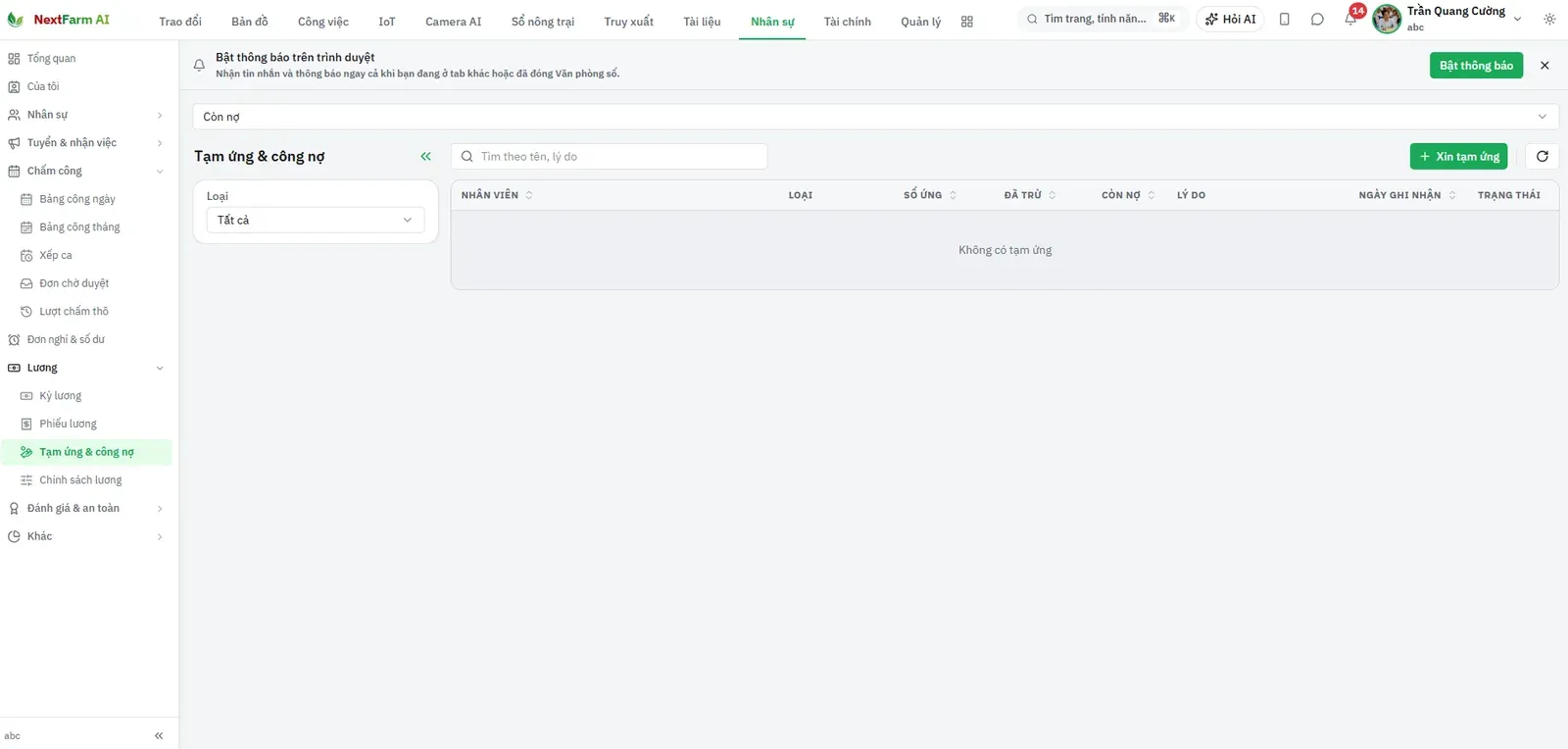Open the Hỏi AI assistant button
1568x749 pixels.
(x=1231, y=20)
